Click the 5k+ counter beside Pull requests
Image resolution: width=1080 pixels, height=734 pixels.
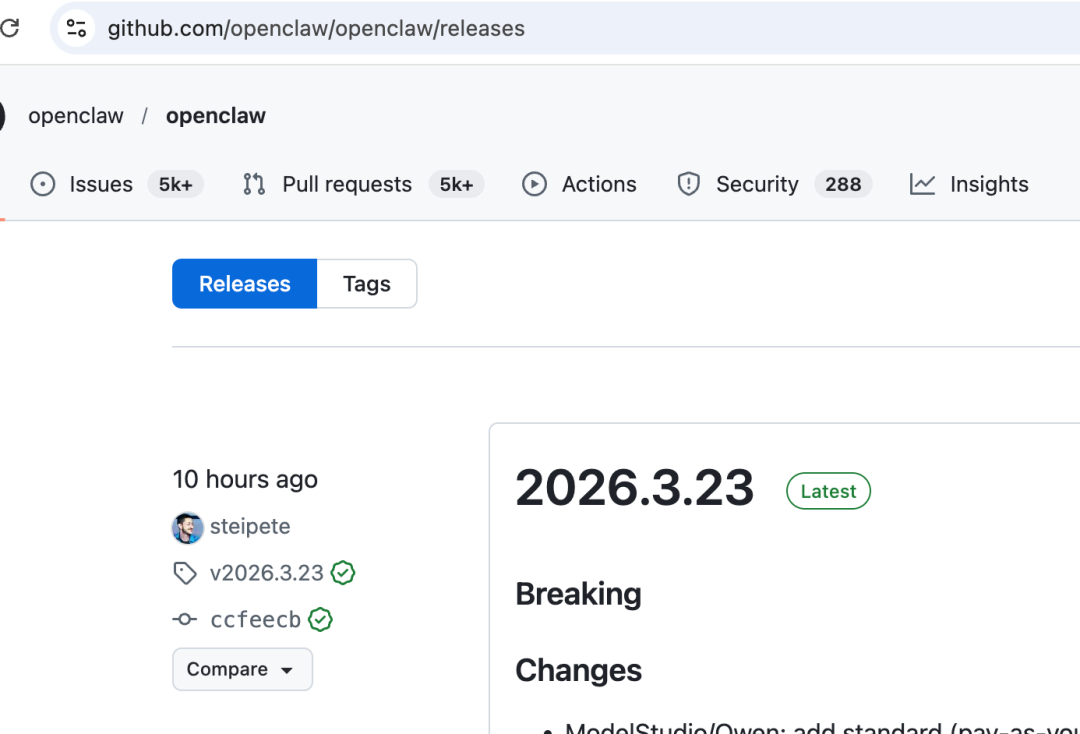(457, 185)
